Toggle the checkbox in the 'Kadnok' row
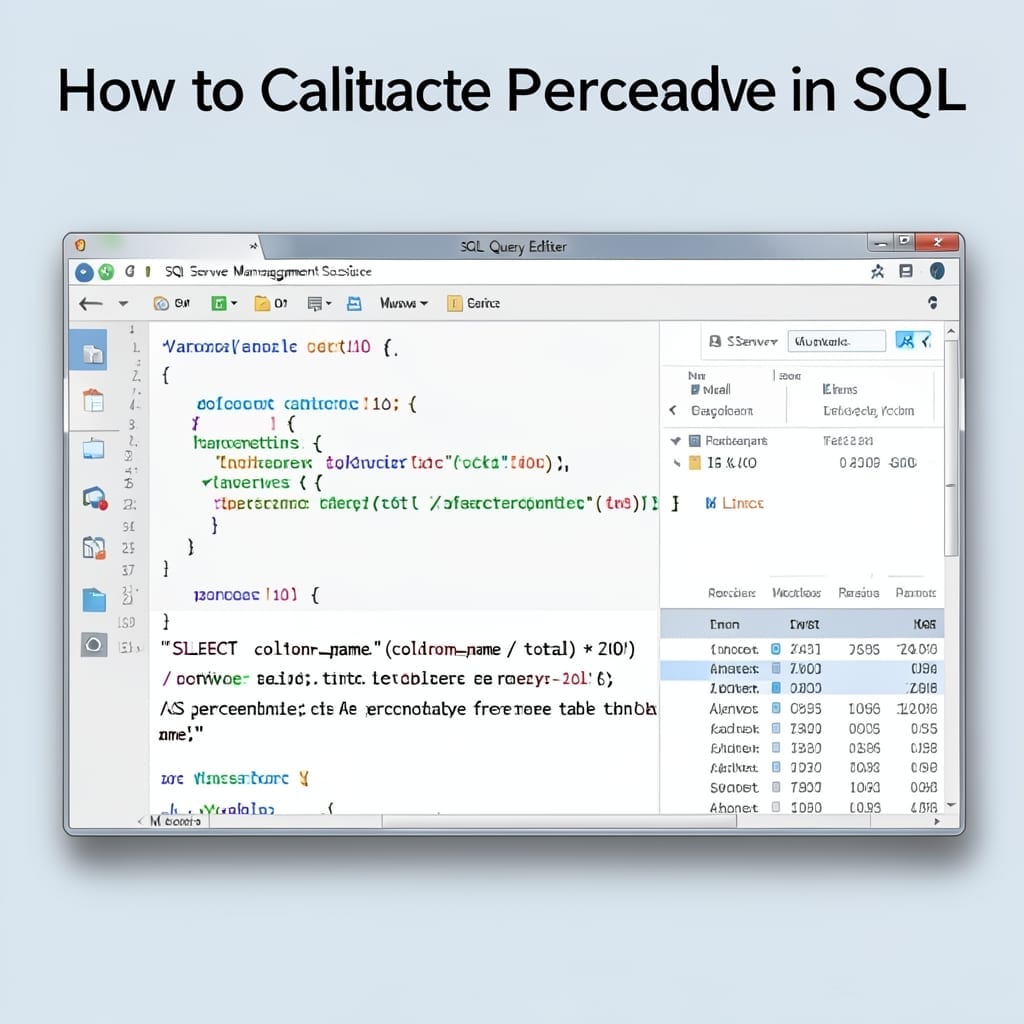 coord(776,728)
